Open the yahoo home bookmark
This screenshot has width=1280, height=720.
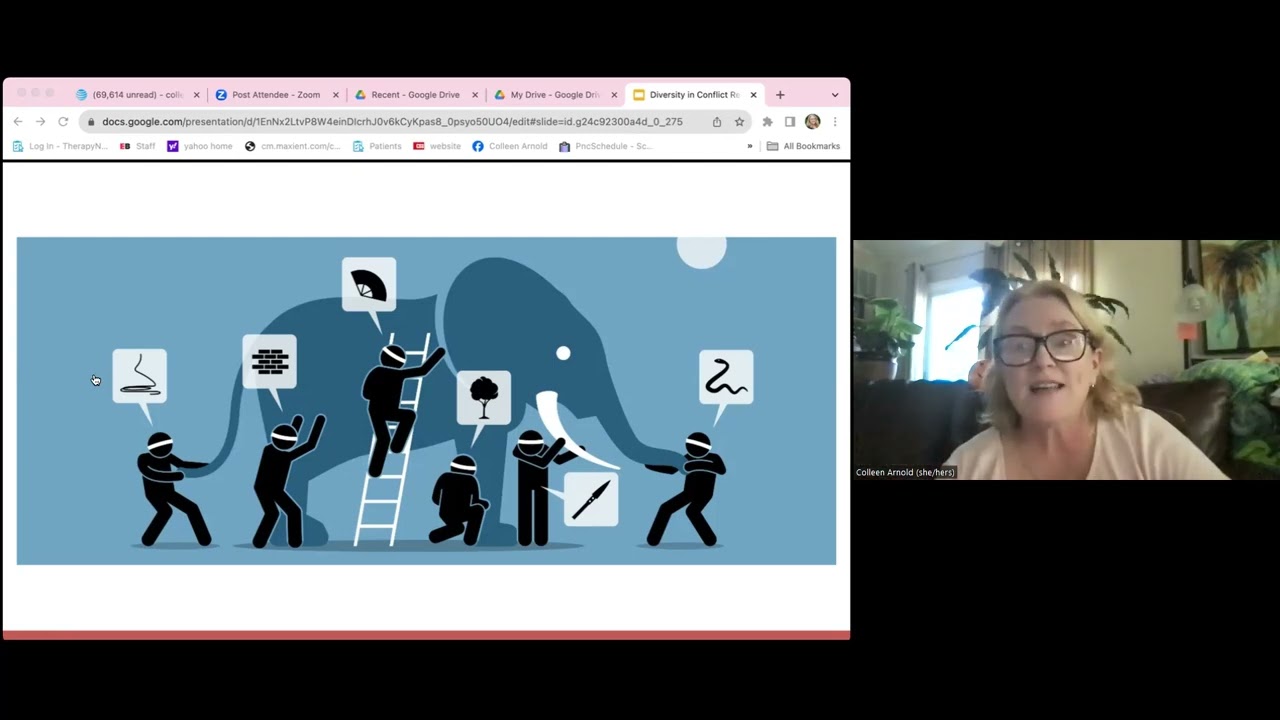pyautogui.click(x=200, y=146)
